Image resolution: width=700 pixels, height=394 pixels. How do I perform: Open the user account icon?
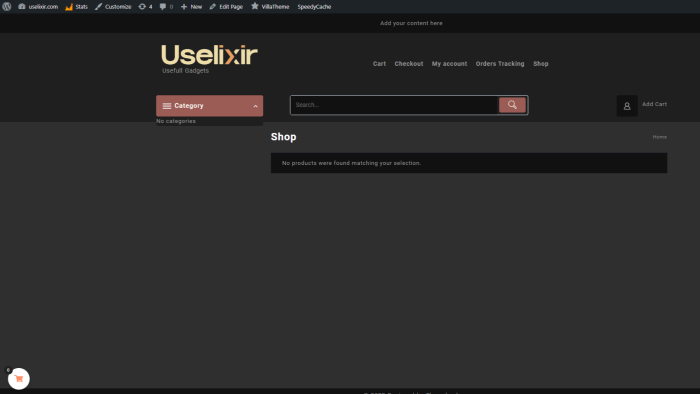627,106
